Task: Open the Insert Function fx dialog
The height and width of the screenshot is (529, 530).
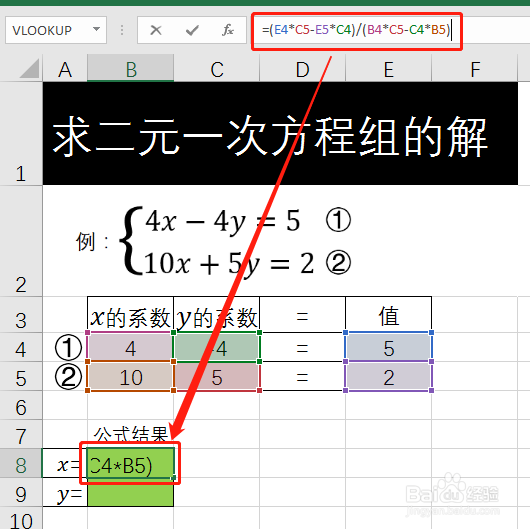Action: pos(228,30)
